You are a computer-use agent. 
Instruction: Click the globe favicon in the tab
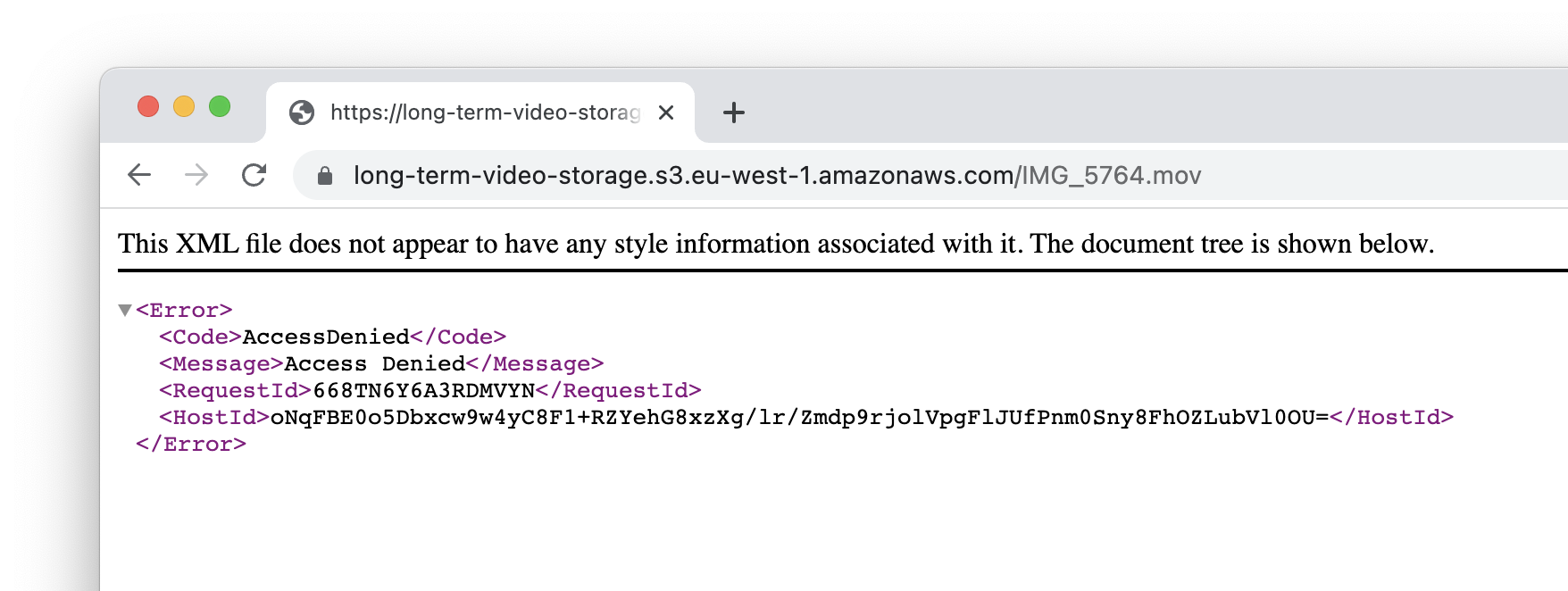point(302,112)
